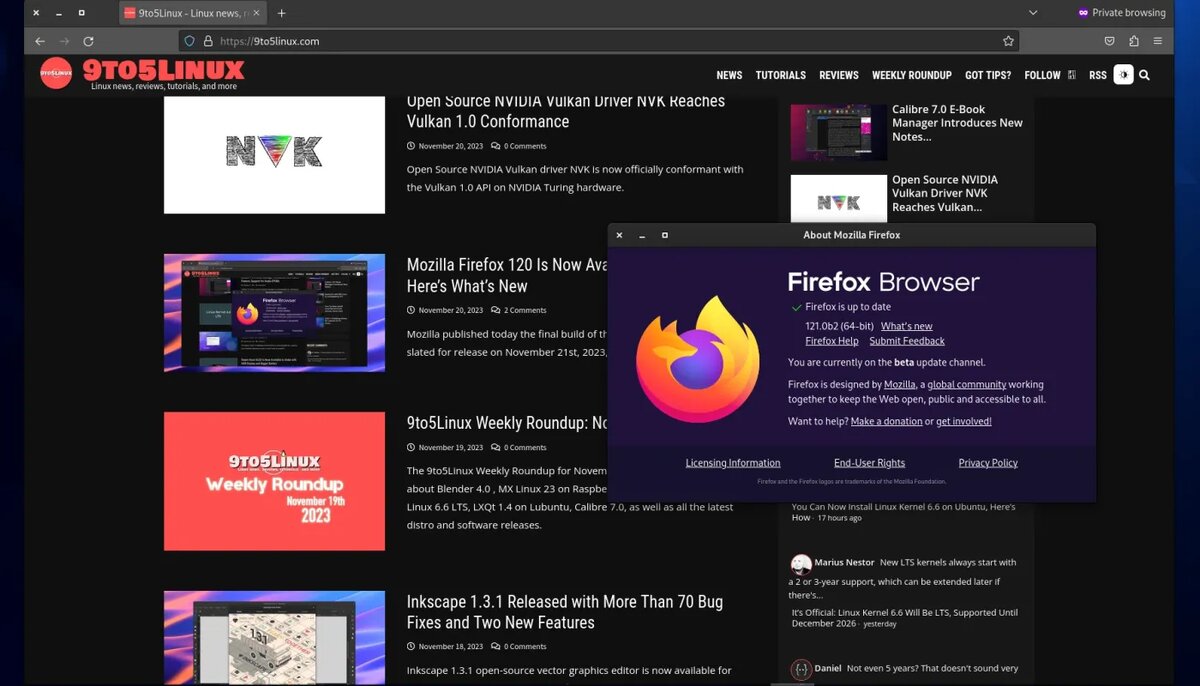The image size is (1200, 686).
Task: Click the Marius Nestor commenter name
Action: click(844, 562)
